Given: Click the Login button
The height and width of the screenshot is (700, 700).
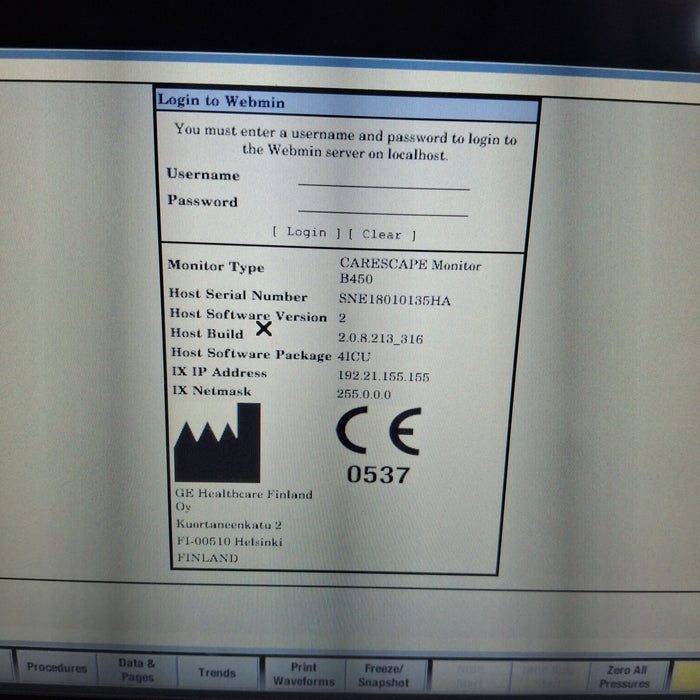Looking at the screenshot, I should coord(307,232).
